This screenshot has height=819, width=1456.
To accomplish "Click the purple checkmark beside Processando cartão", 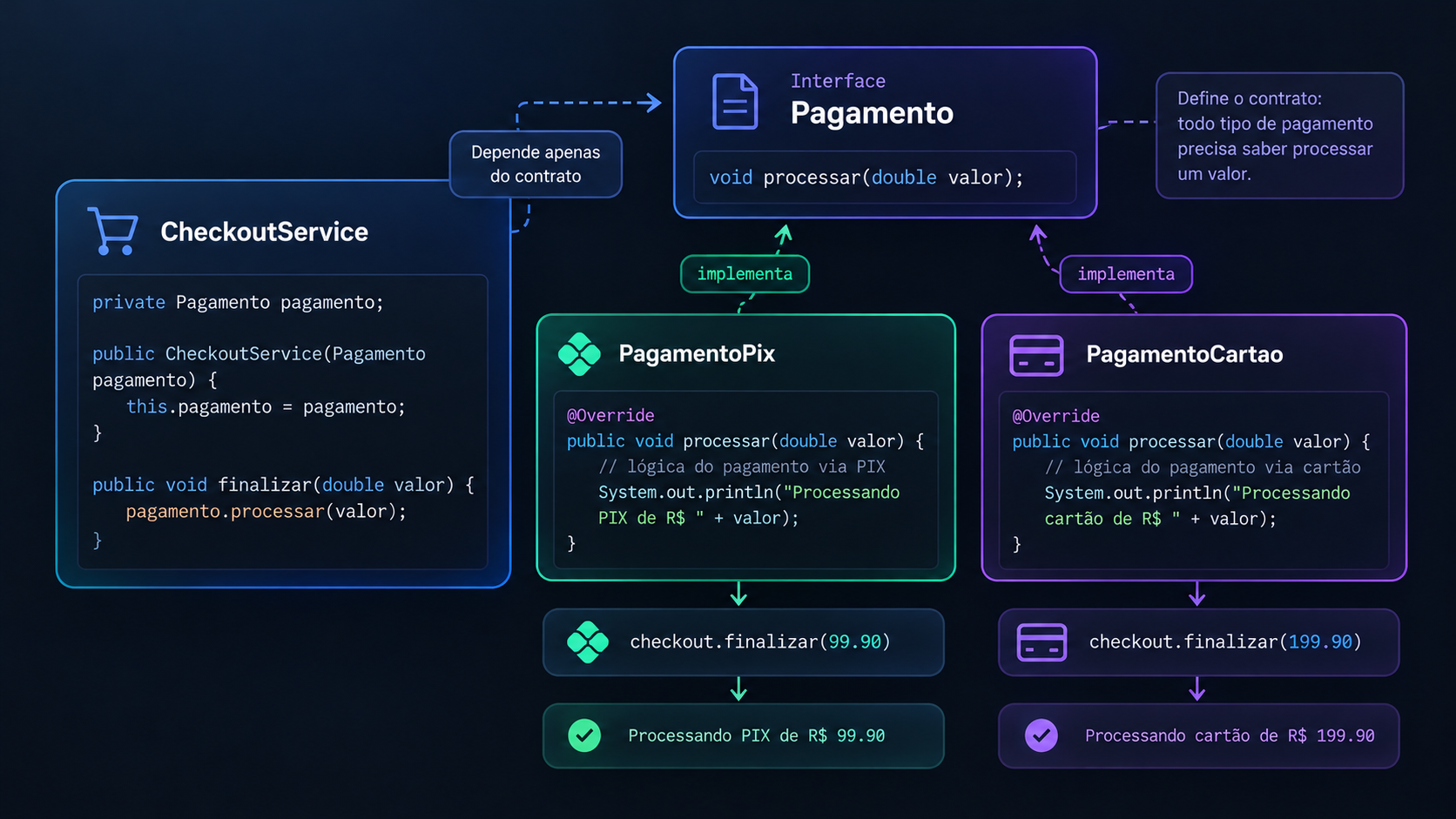I will pyautogui.click(x=1041, y=735).
